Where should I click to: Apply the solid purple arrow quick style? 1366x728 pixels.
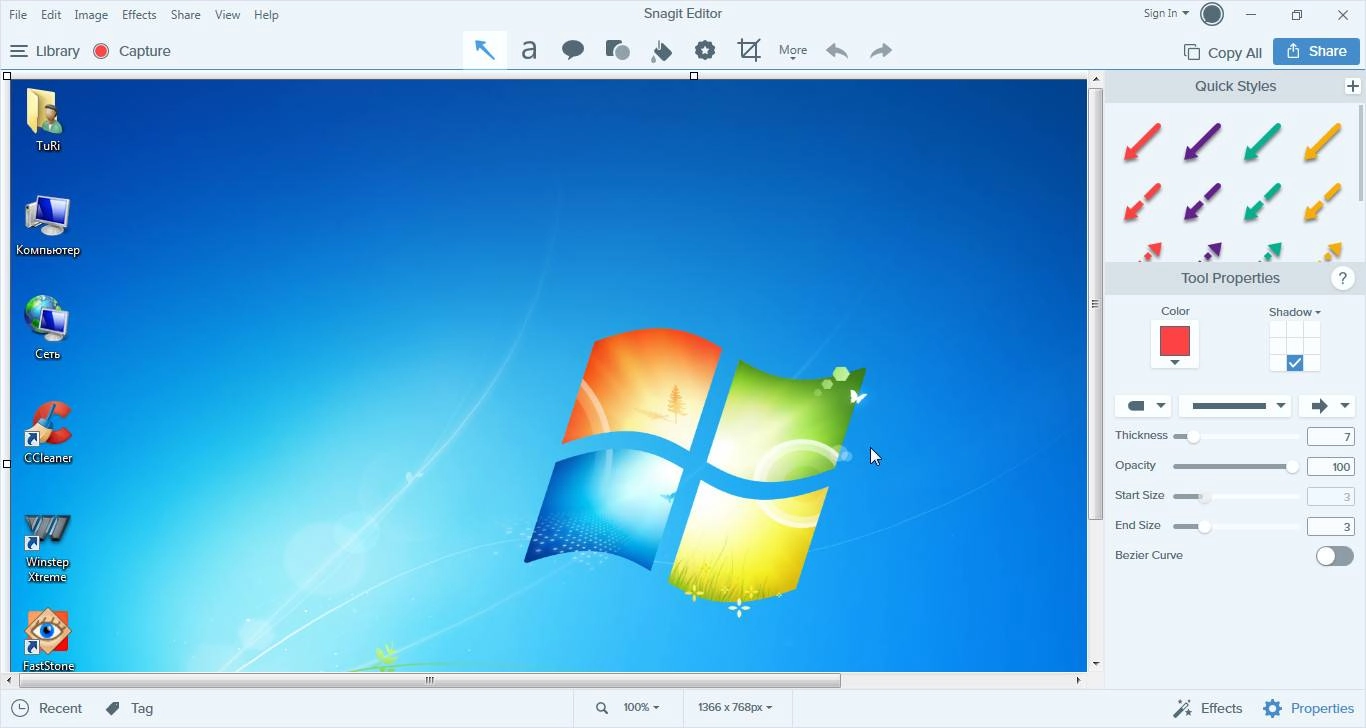pos(1202,142)
